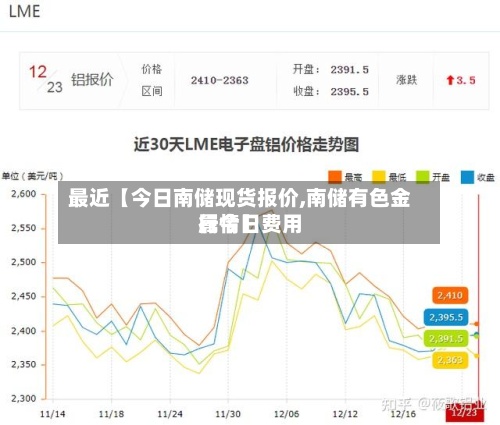Image resolution: width=500 pixels, height=425 pixels.
Task: Toggle the yellow 最低 legend swatch
Action: click(379, 177)
